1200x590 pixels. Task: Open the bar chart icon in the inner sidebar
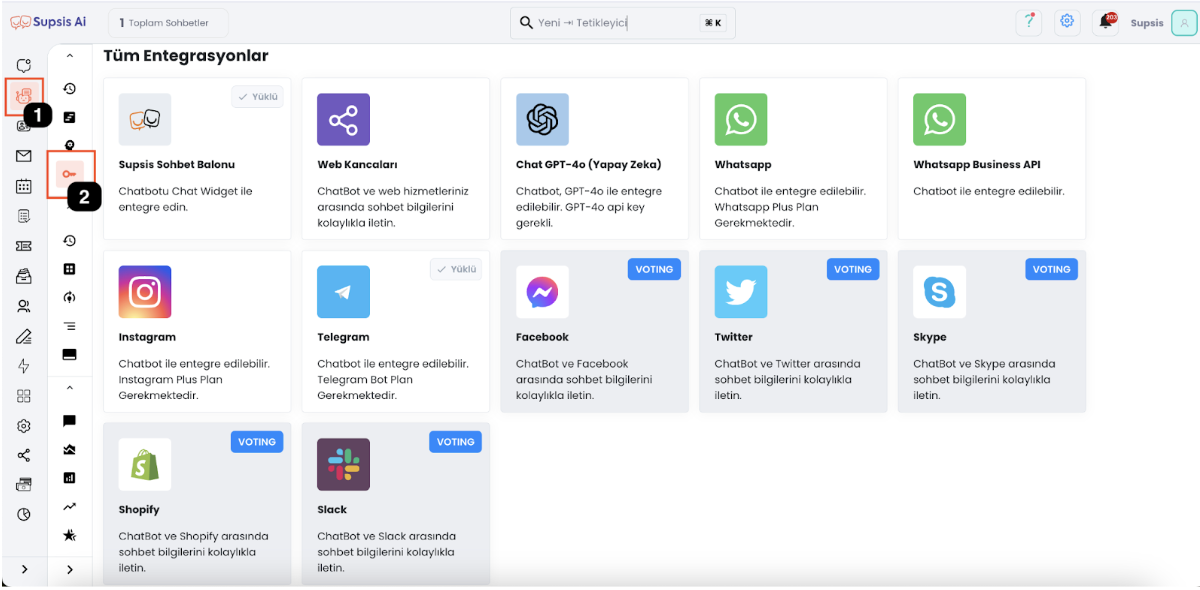[69, 478]
